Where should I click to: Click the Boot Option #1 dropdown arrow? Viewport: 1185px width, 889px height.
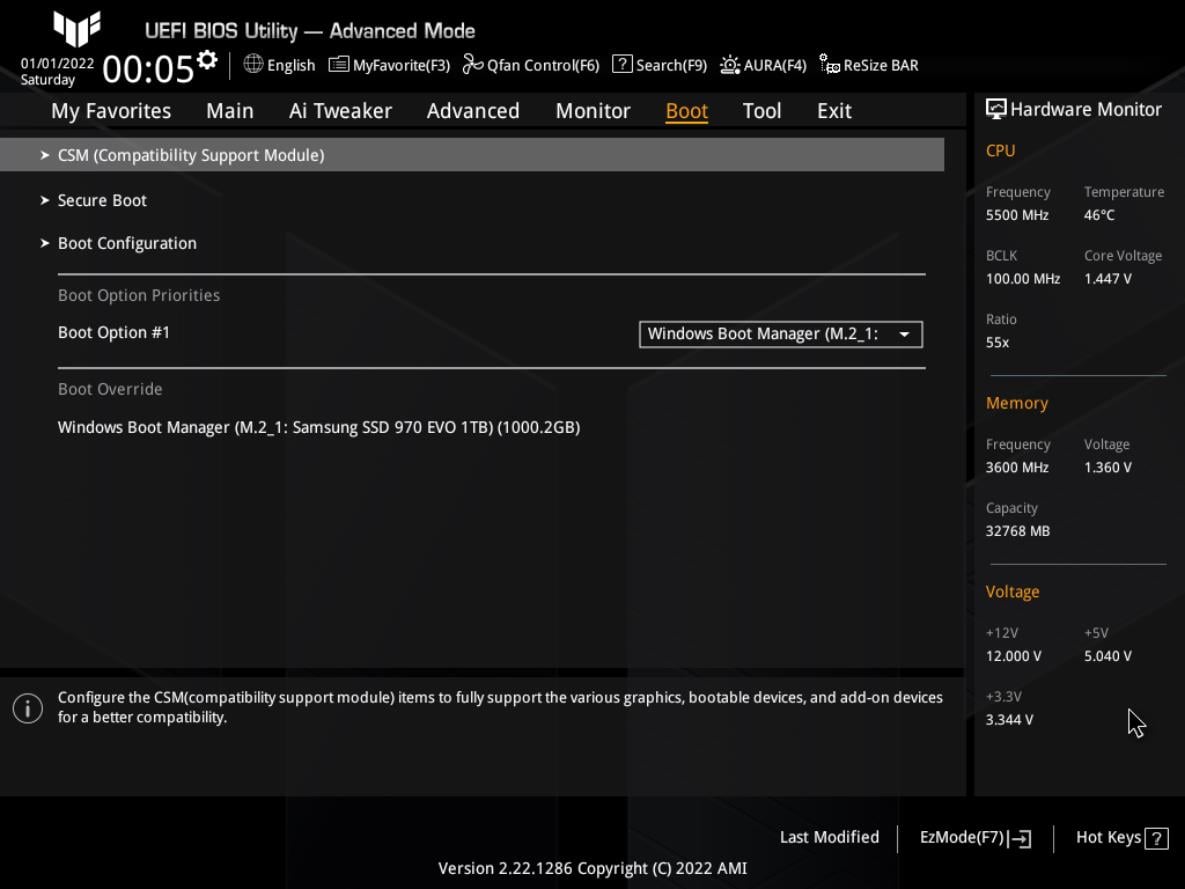point(904,334)
